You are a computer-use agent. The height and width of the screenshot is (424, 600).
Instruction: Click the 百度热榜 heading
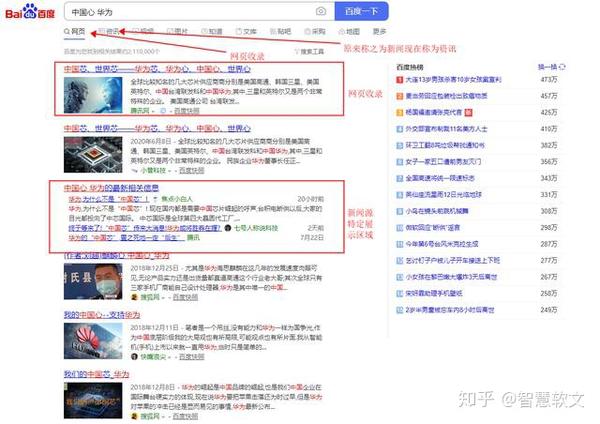coord(409,67)
